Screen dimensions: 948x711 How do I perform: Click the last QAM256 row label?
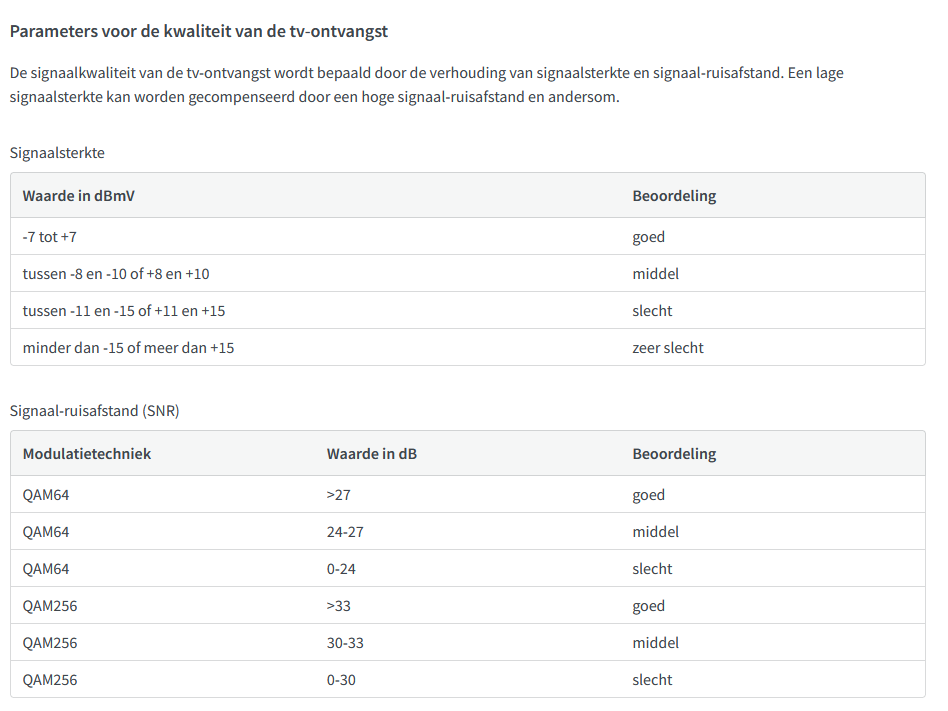coord(50,680)
